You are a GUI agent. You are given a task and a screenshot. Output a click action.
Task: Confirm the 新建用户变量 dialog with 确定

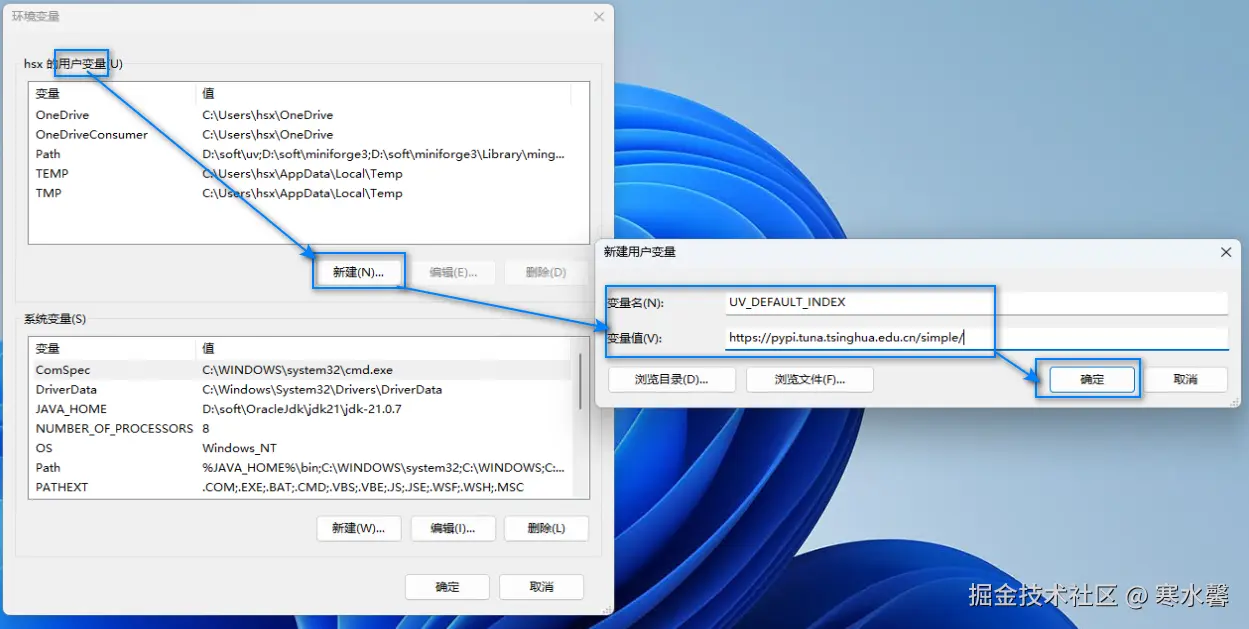coord(1092,380)
